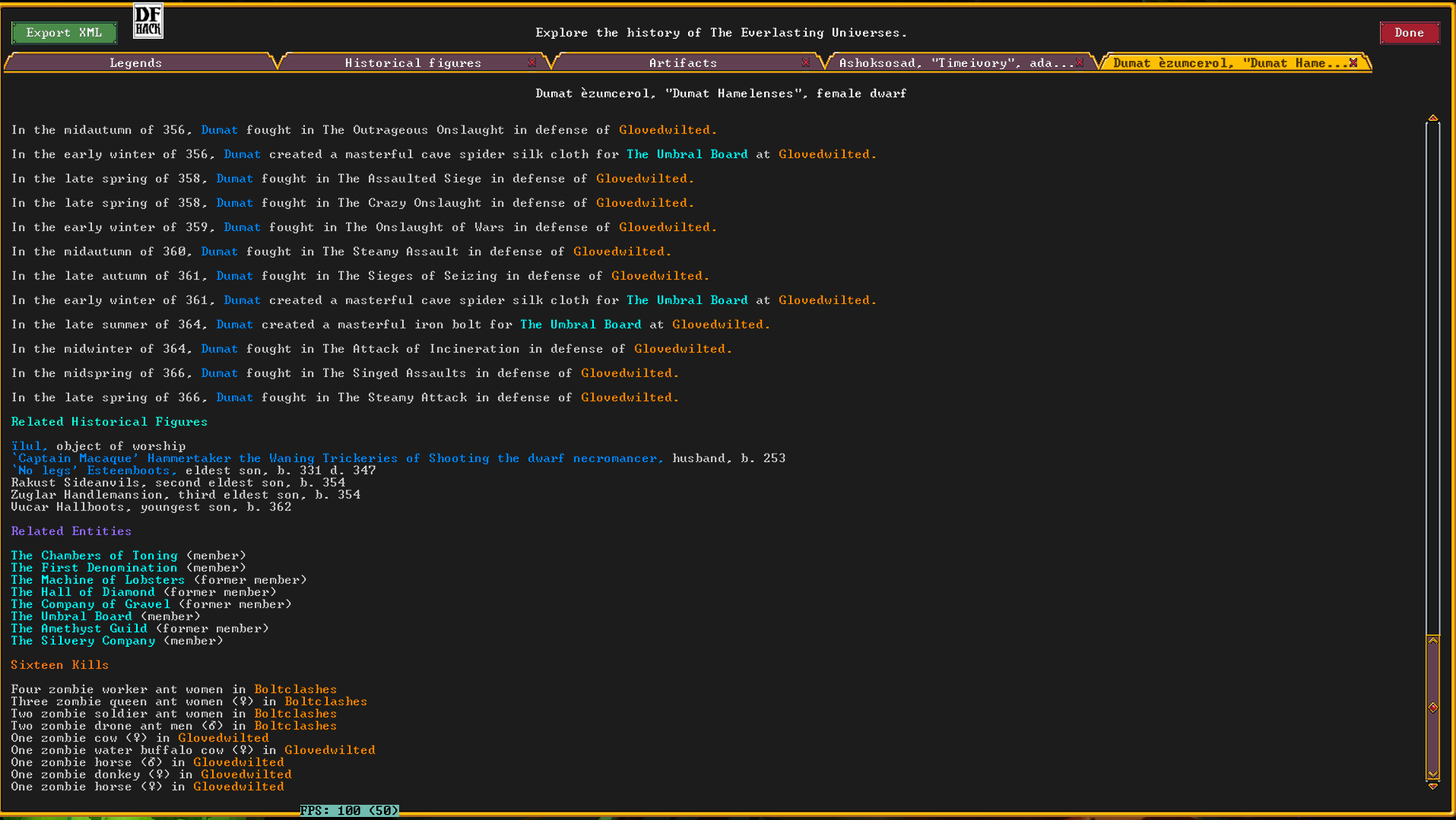Open Glovedwilted in the zombie donkey row

pos(246,774)
